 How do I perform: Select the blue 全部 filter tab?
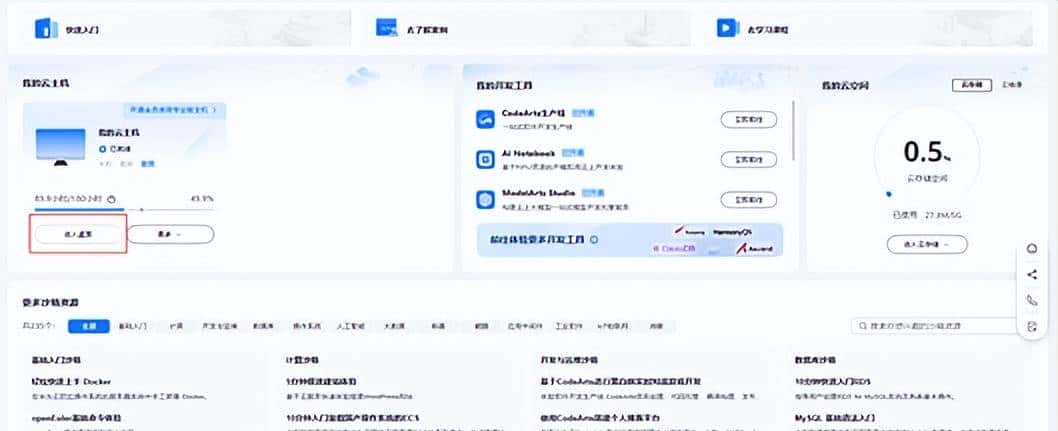[88, 326]
